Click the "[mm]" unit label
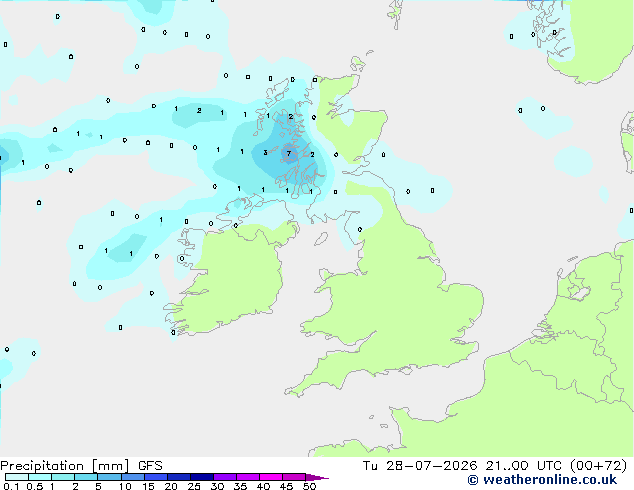 click(110, 466)
